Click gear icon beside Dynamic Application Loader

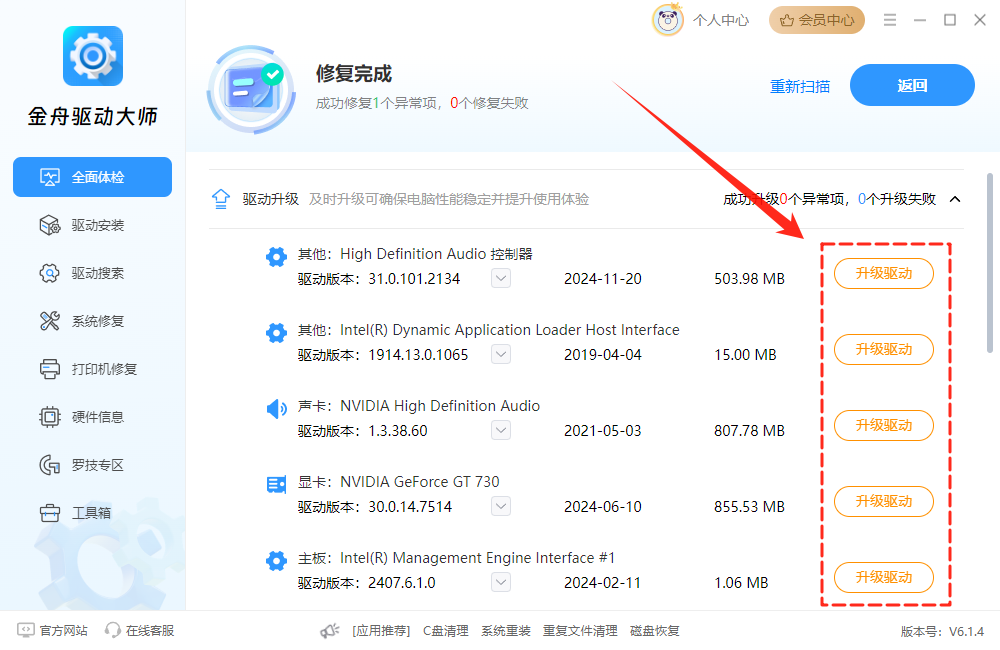pyautogui.click(x=276, y=332)
